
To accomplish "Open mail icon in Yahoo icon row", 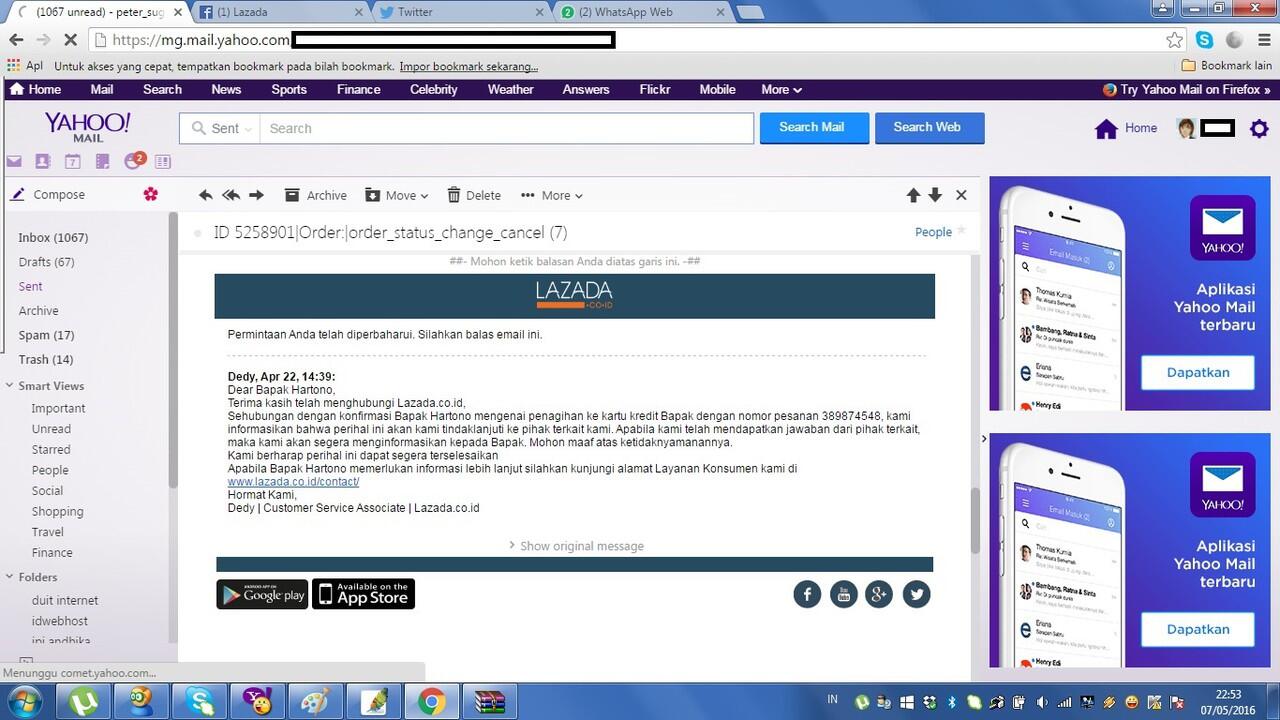I will [14, 161].
